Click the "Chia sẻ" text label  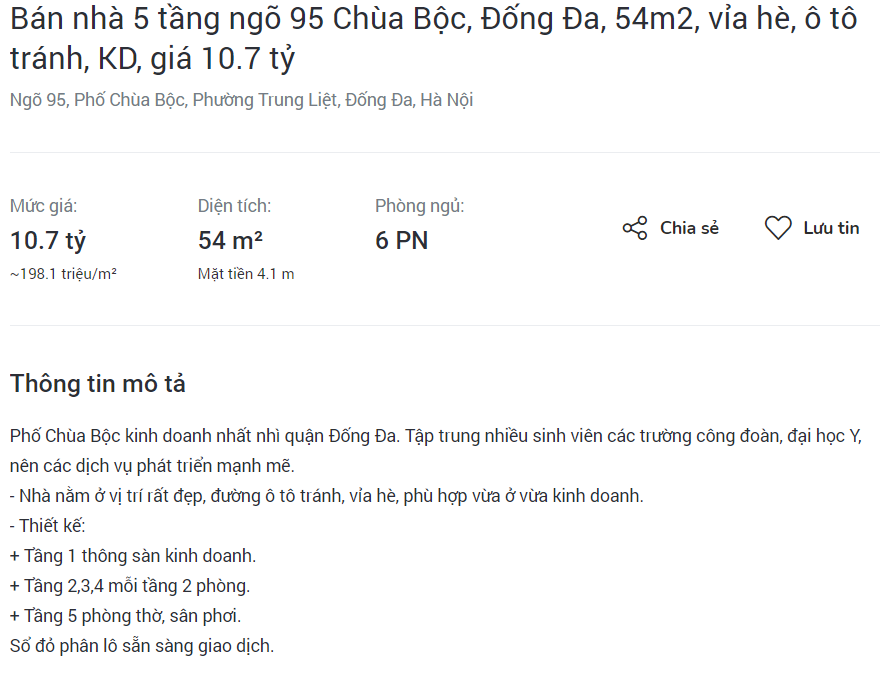(689, 228)
